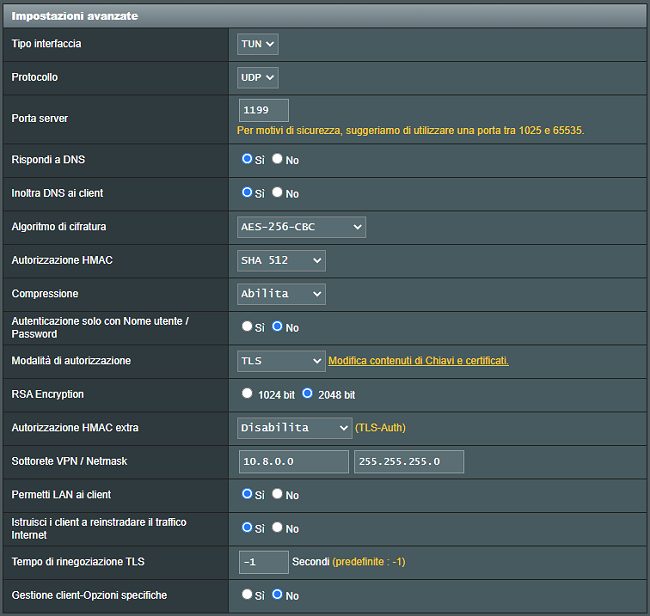Expand the Algoritmo di cifratura dropdown

[x=301, y=227]
